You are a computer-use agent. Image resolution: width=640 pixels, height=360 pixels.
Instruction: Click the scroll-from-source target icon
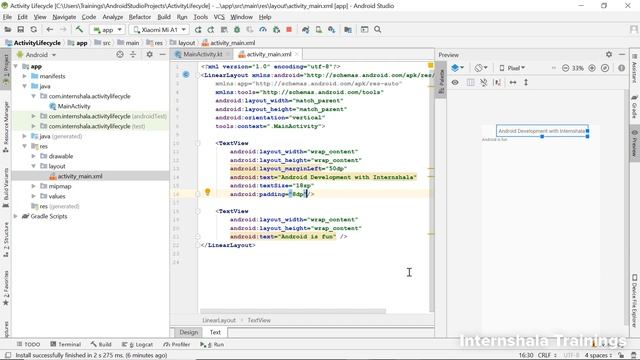click(x=120, y=54)
